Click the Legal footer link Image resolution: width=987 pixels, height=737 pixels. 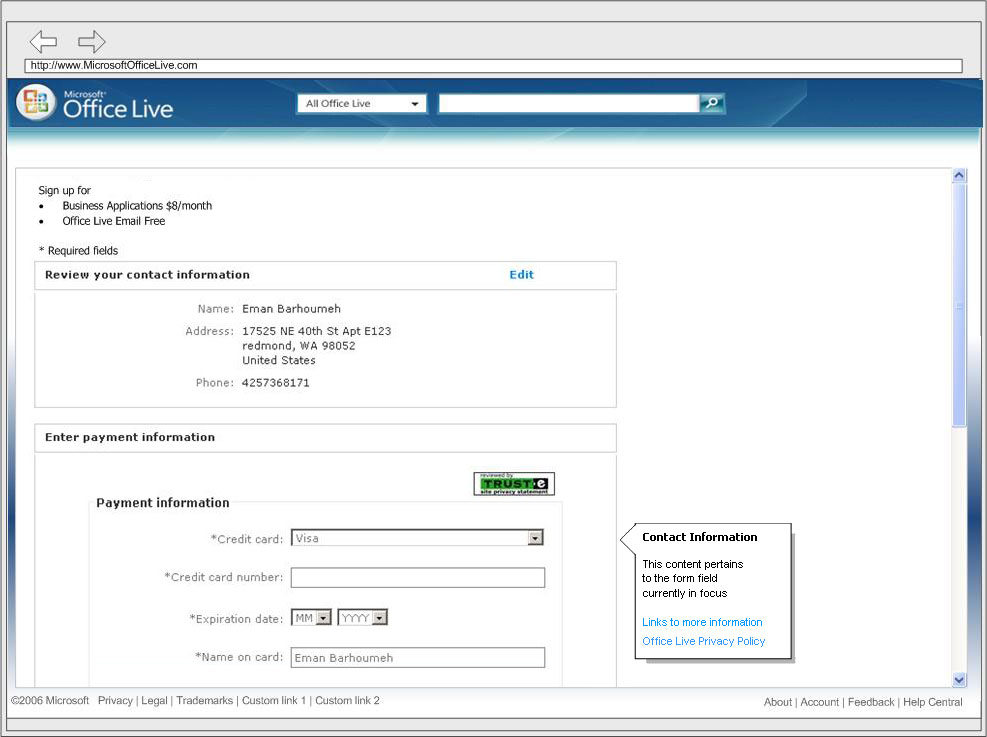tap(154, 700)
